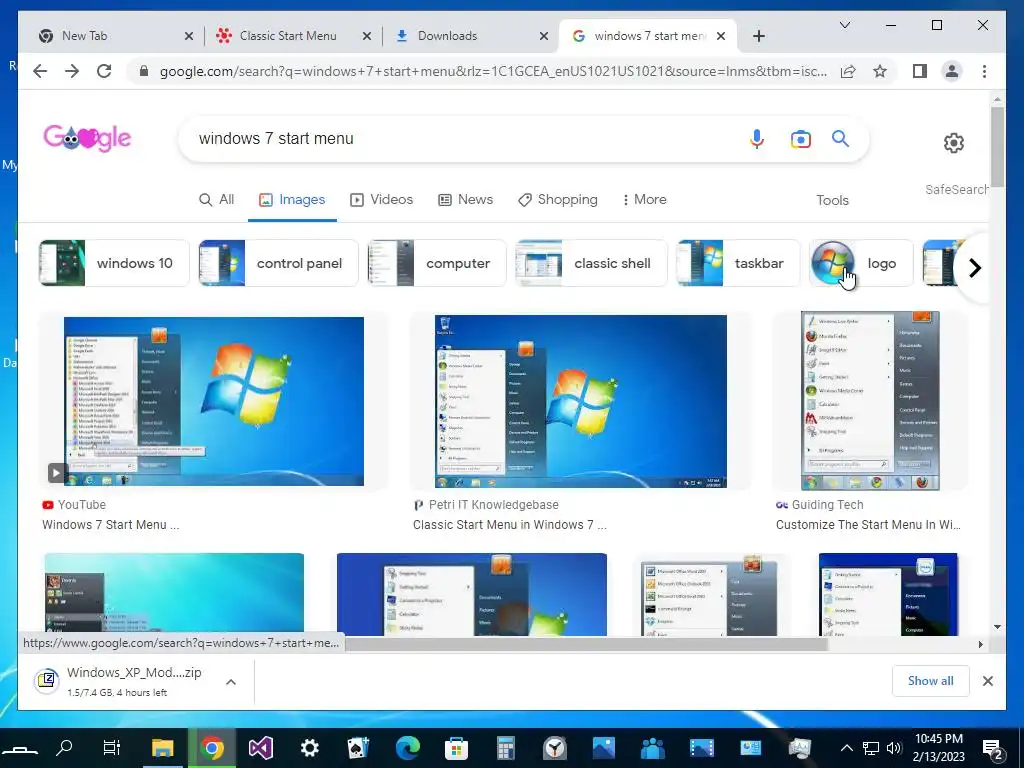Bookmark this page with the star icon
This screenshot has width=1024, height=768.
point(880,71)
